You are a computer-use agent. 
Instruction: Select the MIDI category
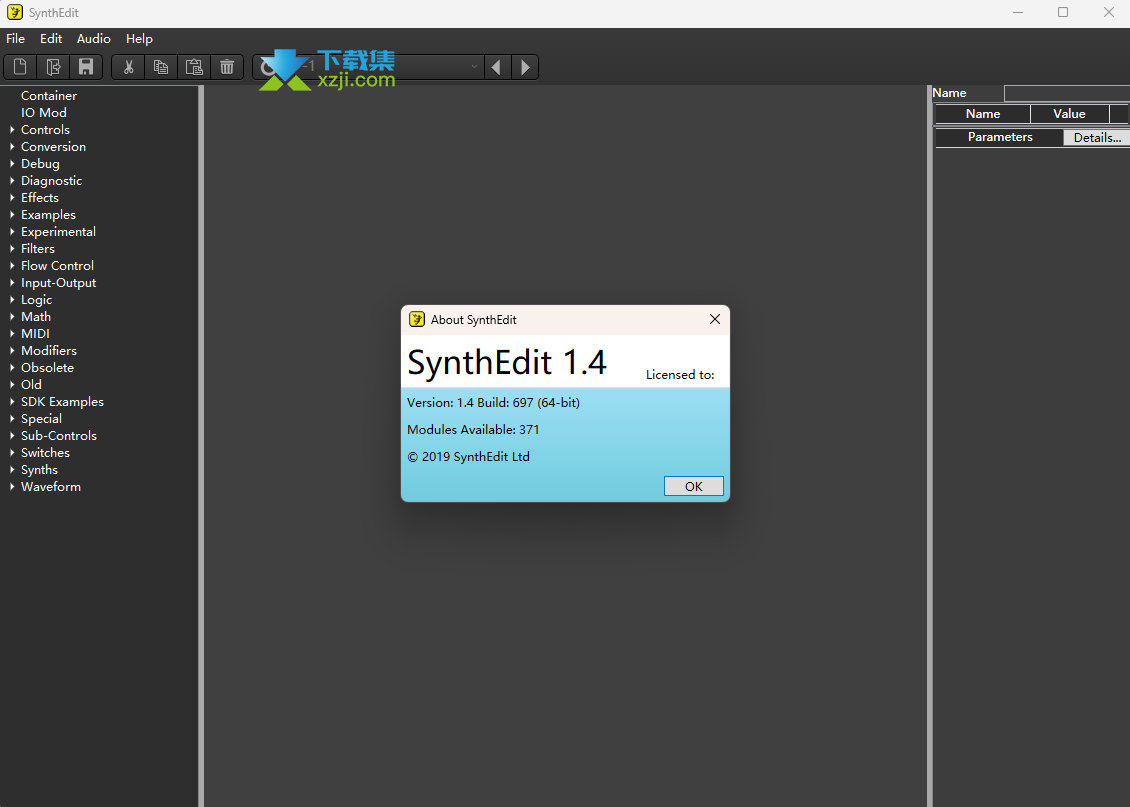pos(35,334)
